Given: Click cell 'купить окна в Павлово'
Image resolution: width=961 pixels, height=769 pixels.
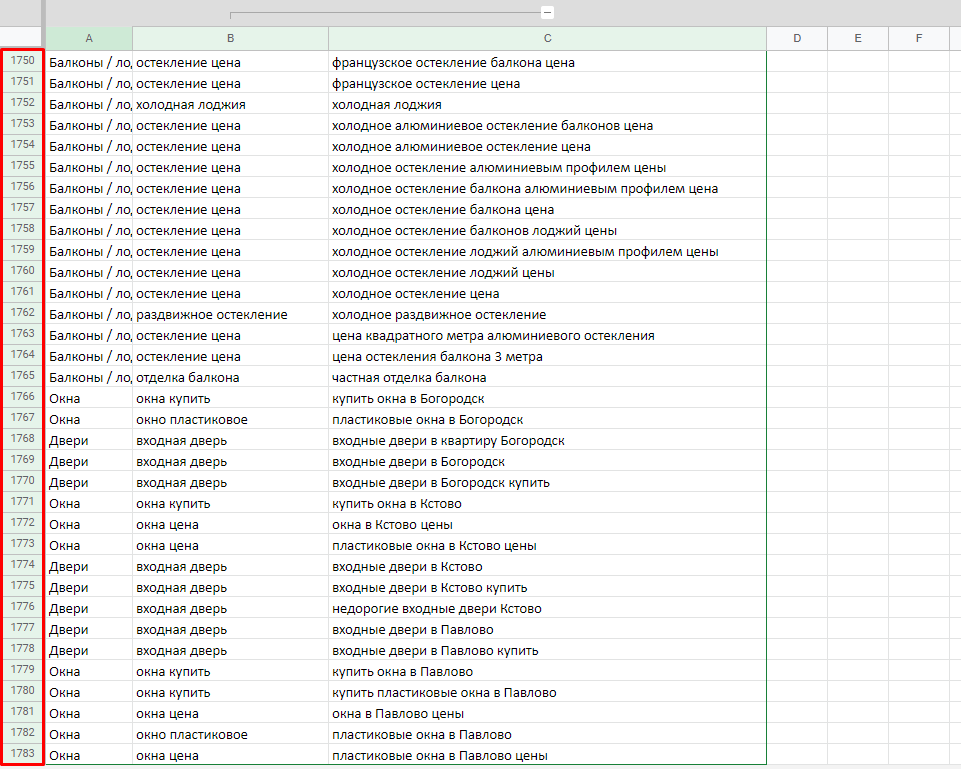Looking at the screenshot, I should tap(547, 672).
